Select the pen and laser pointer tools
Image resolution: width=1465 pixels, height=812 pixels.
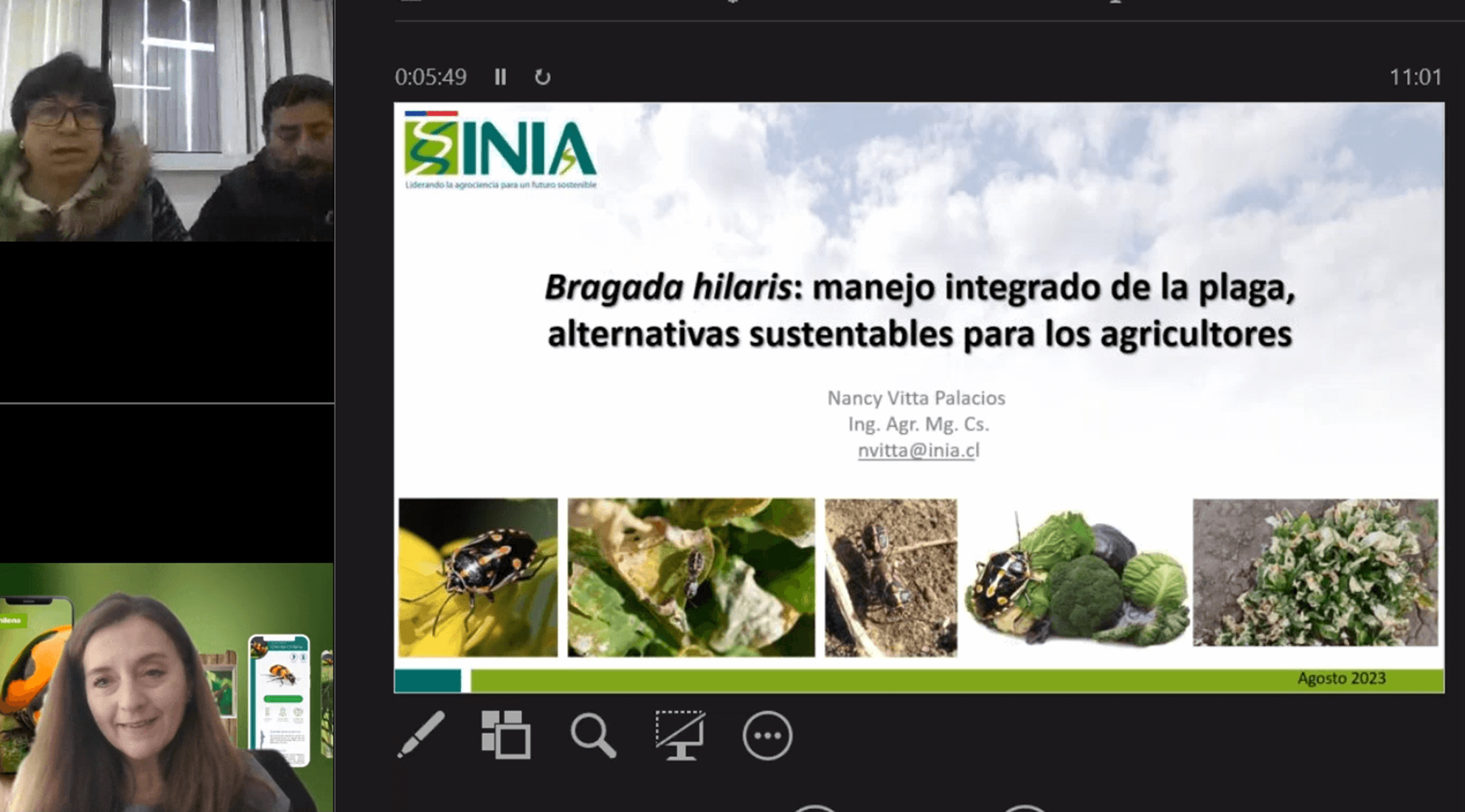click(x=421, y=735)
